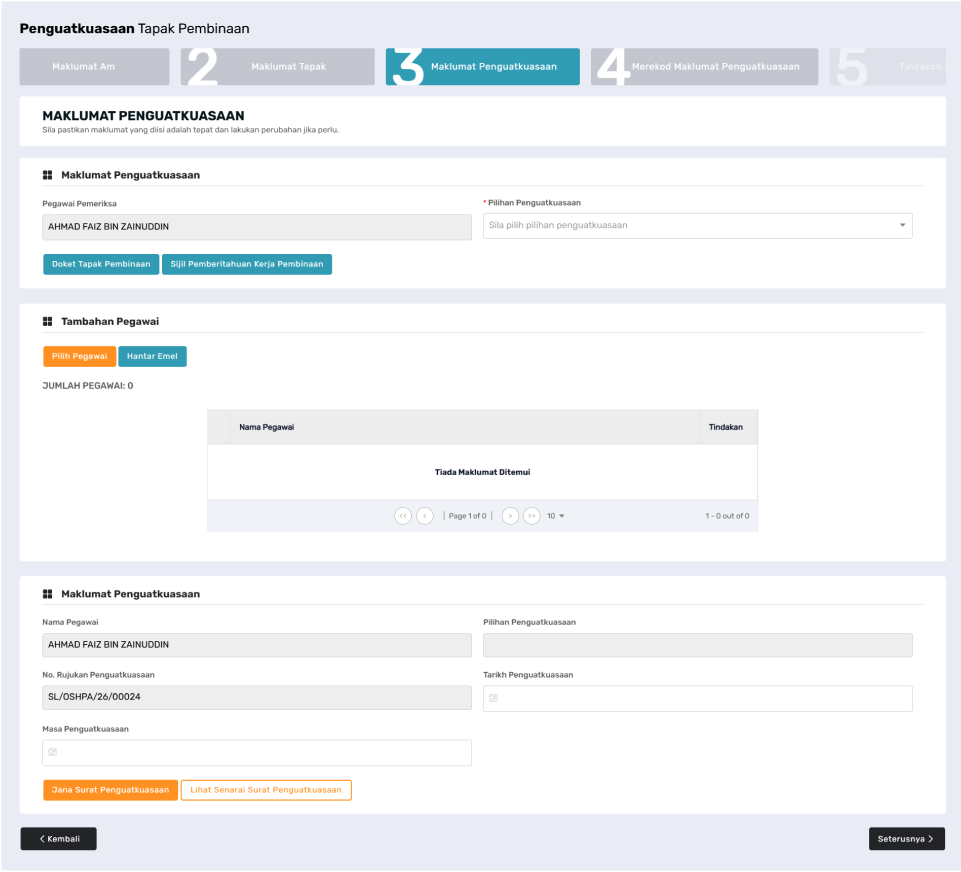
Task: Go to last page in pagination
Action: (531, 516)
